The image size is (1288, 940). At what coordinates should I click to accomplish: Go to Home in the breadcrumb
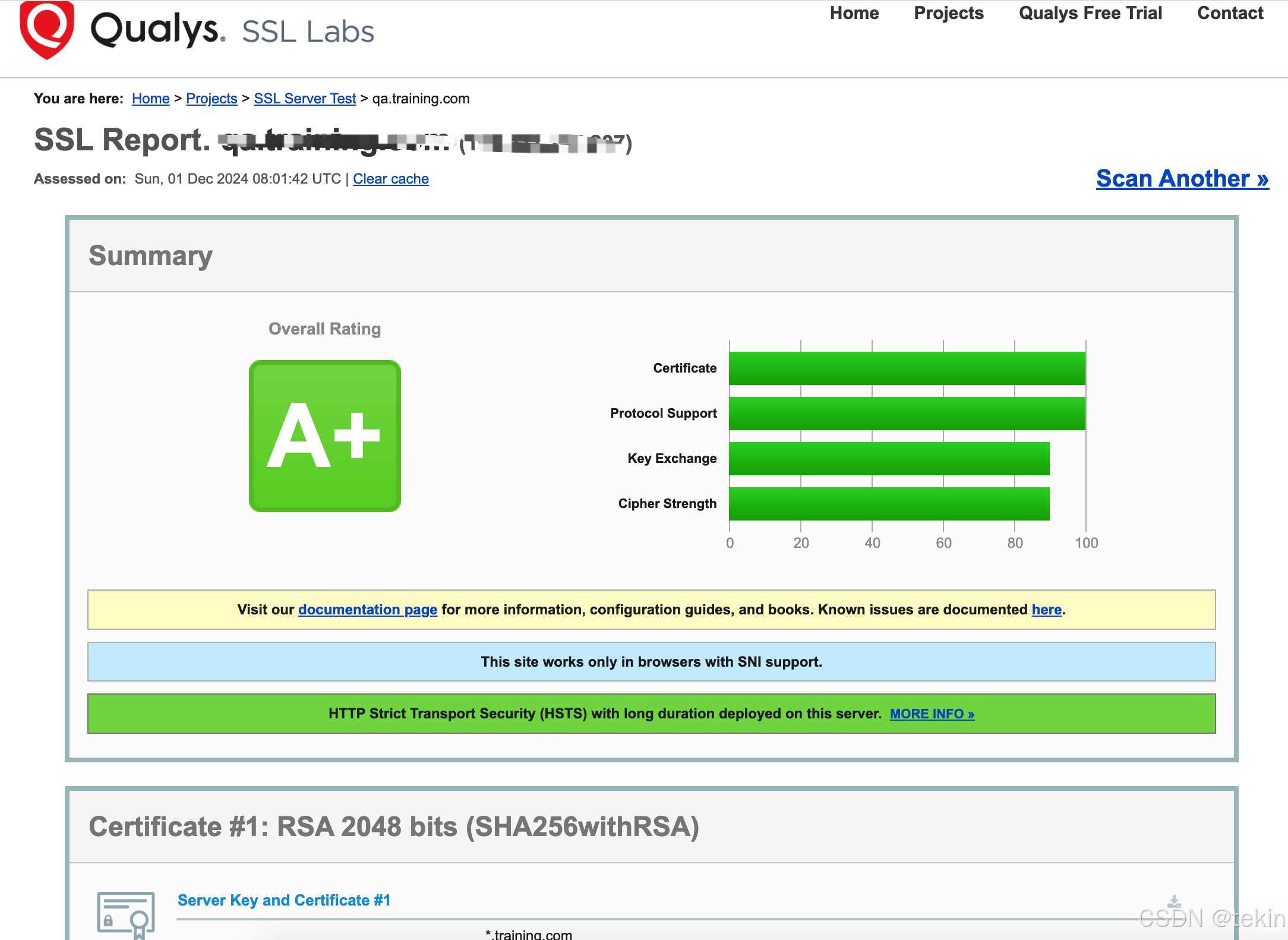[x=151, y=99]
